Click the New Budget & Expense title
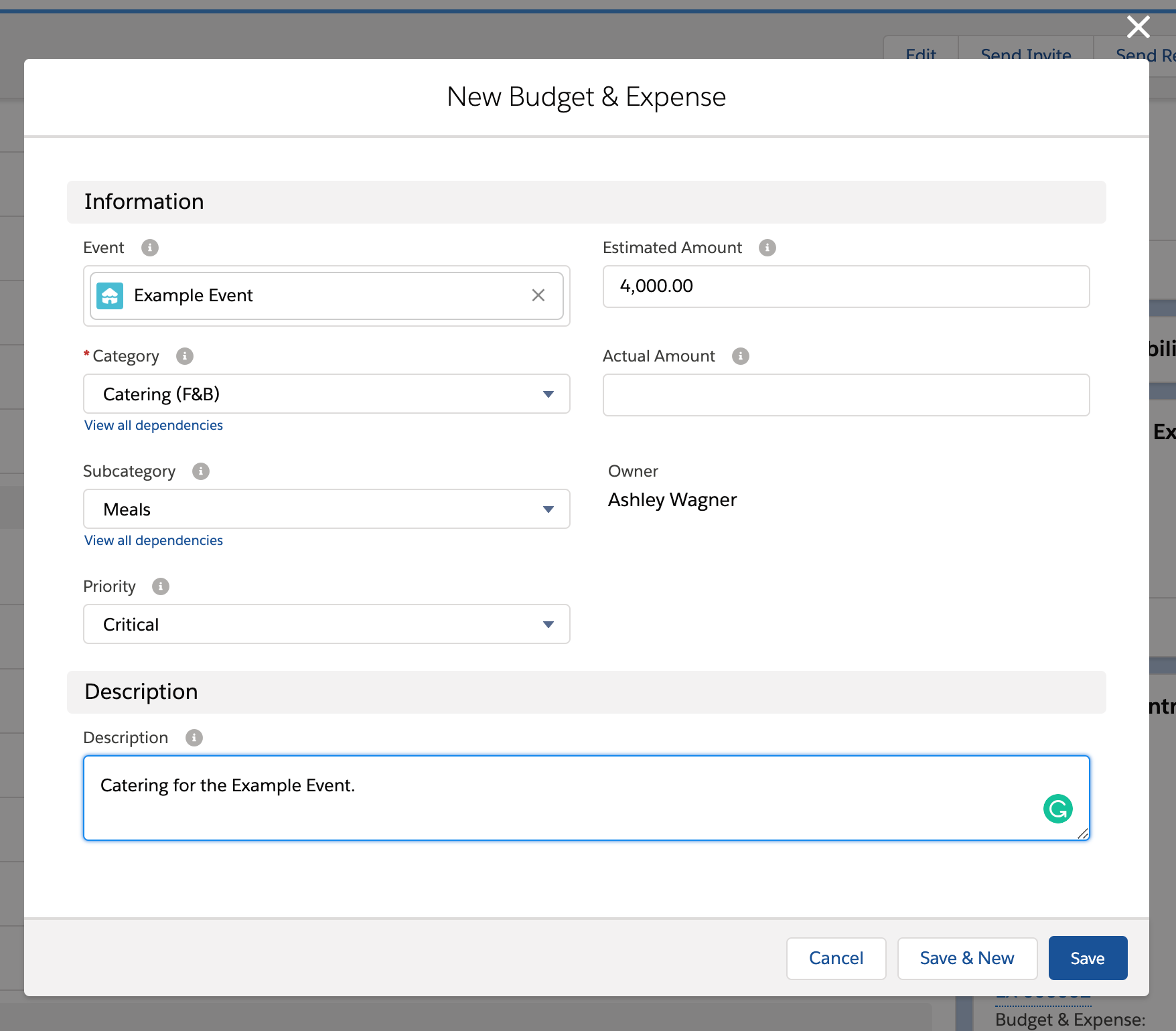Screen dimensions: 1176x1031 587,97
